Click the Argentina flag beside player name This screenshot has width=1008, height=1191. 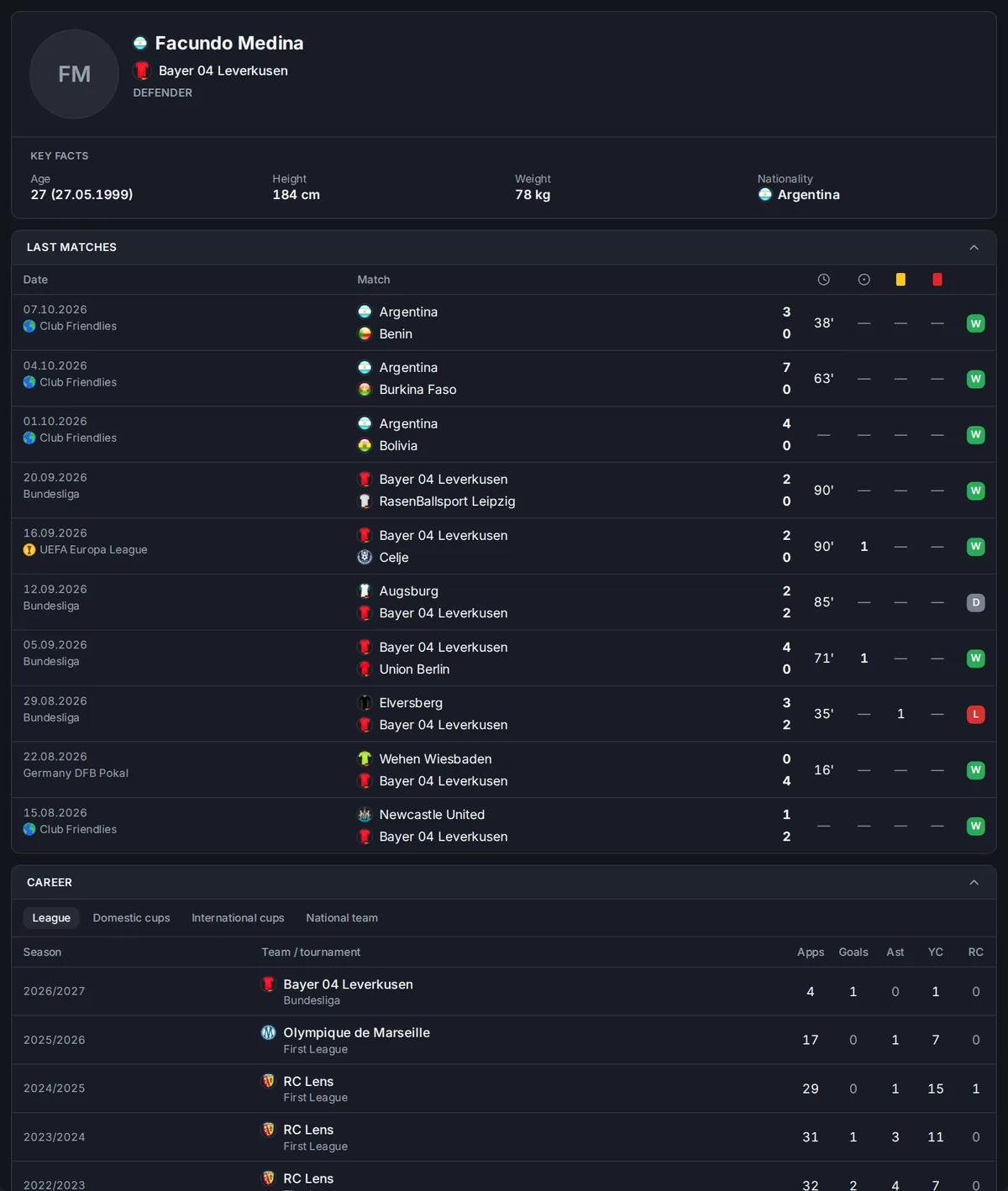(x=140, y=43)
